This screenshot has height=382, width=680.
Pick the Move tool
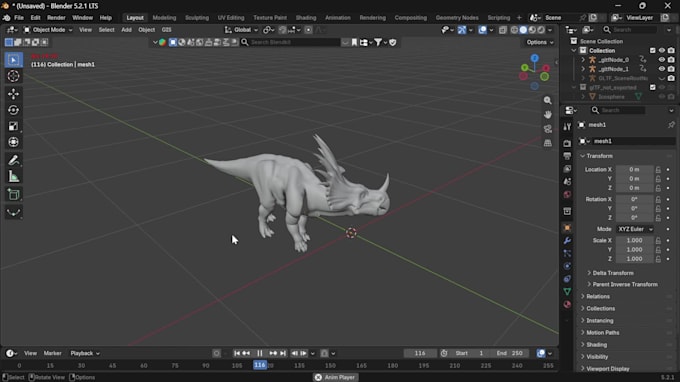tap(13, 94)
